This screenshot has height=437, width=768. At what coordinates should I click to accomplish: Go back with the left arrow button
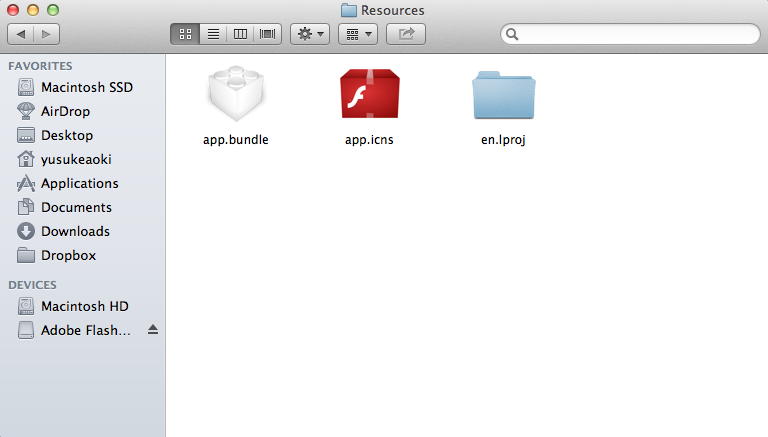21,34
